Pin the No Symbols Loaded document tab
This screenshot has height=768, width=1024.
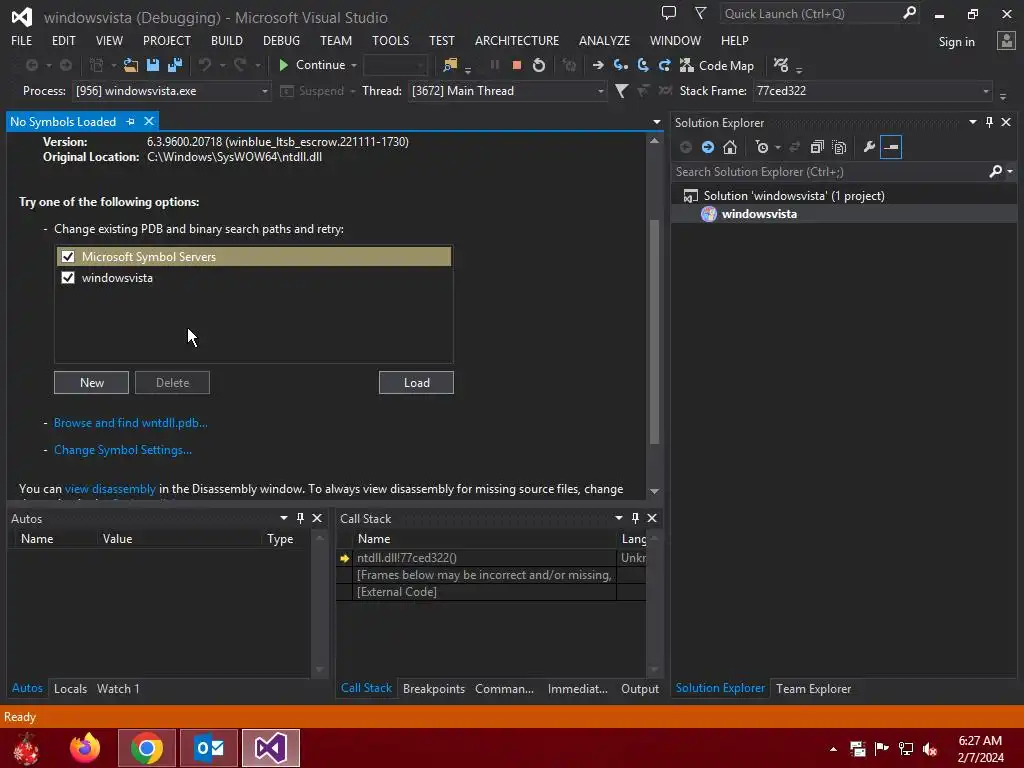click(x=131, y=121)
